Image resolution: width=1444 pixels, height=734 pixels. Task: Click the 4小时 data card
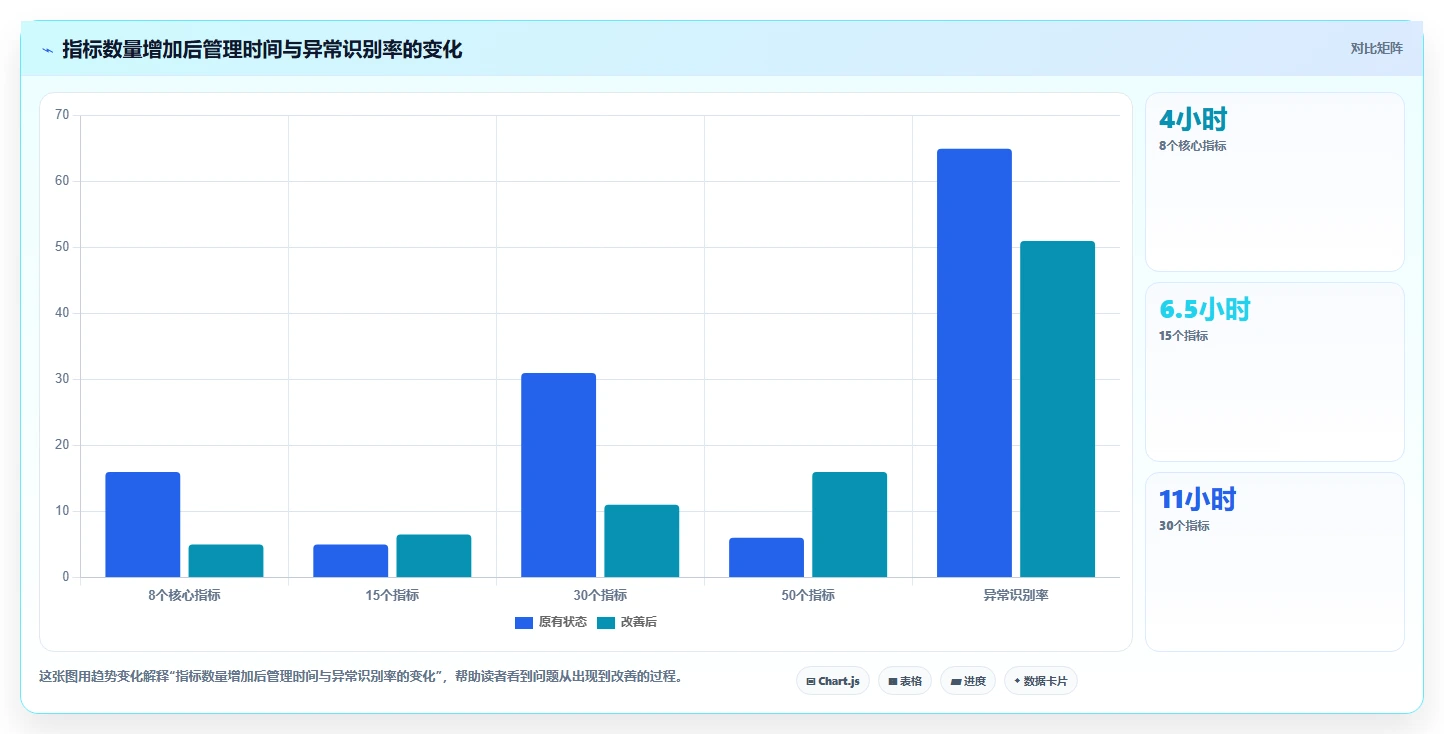[x=1275, y=182]
